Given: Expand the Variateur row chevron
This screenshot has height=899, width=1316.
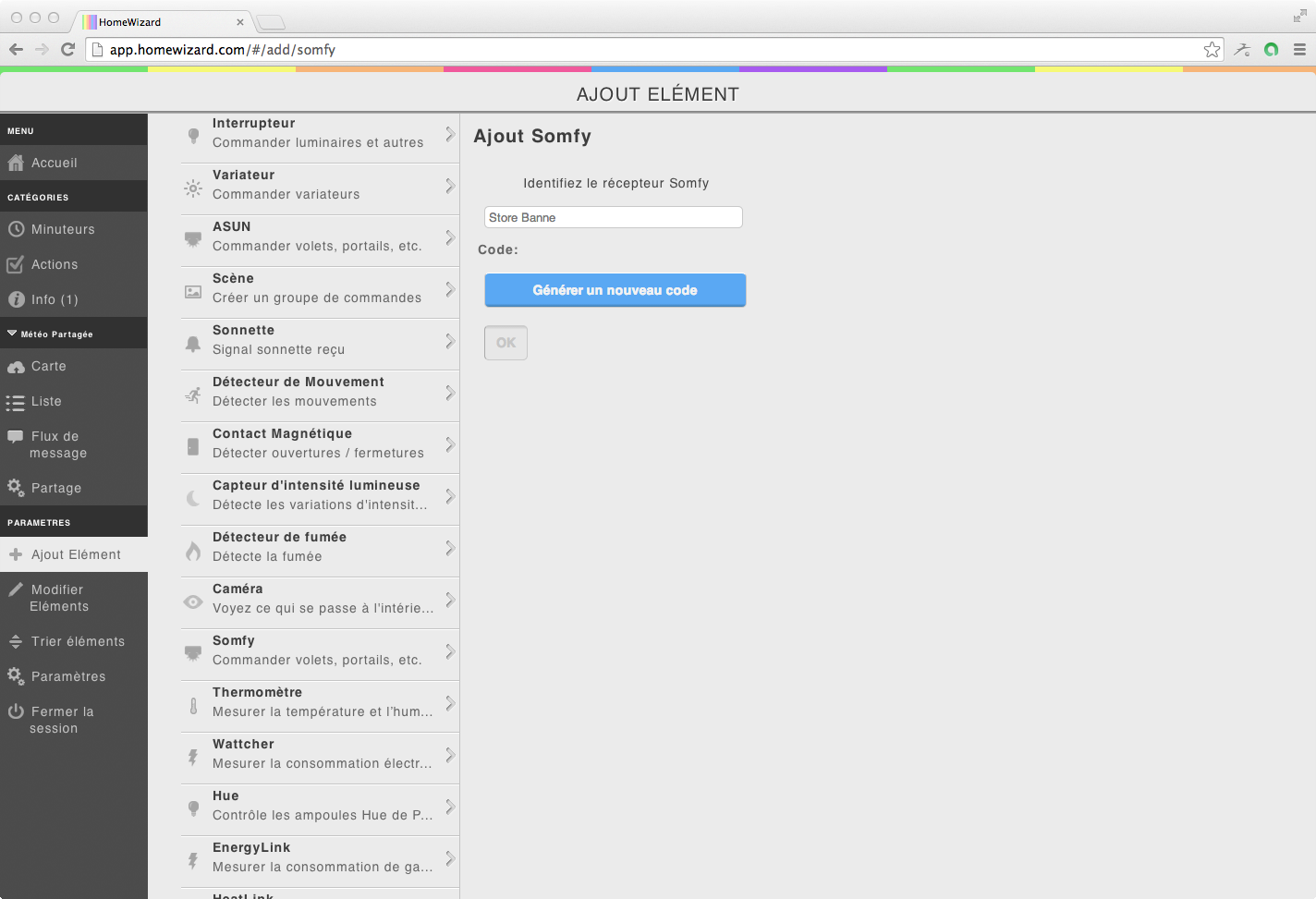Looking at the screenshot, I should 450,186.
